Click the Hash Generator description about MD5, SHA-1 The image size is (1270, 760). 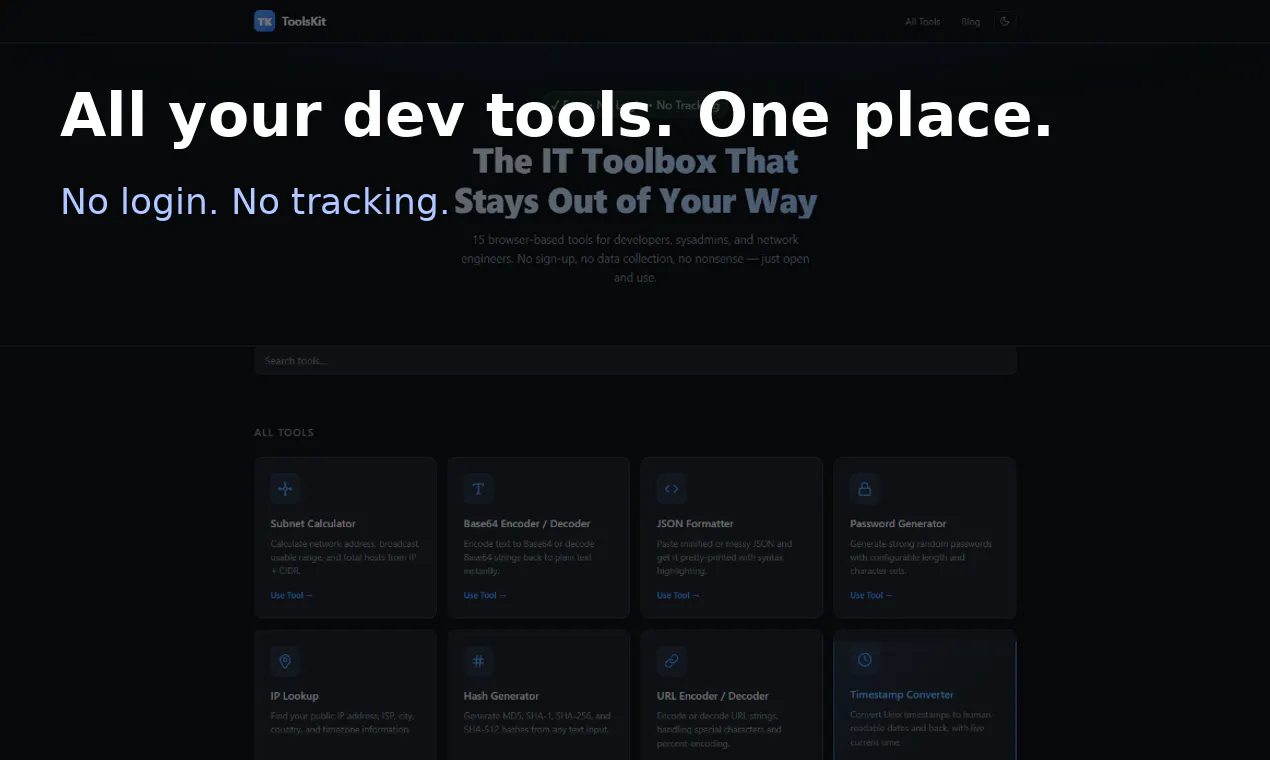point(537,723)
